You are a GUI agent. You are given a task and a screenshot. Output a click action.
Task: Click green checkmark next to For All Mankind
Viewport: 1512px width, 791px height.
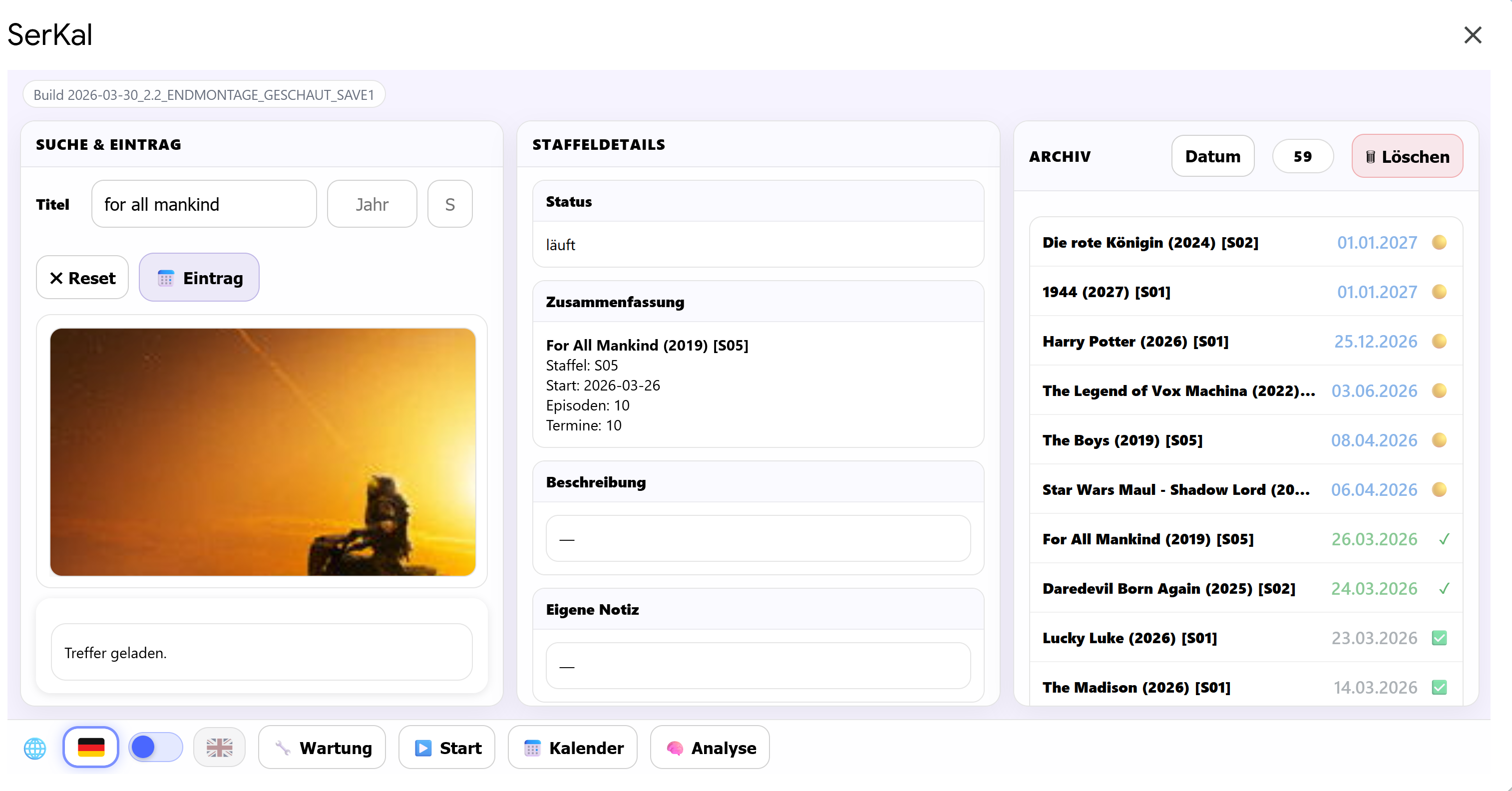point(1444,539)
